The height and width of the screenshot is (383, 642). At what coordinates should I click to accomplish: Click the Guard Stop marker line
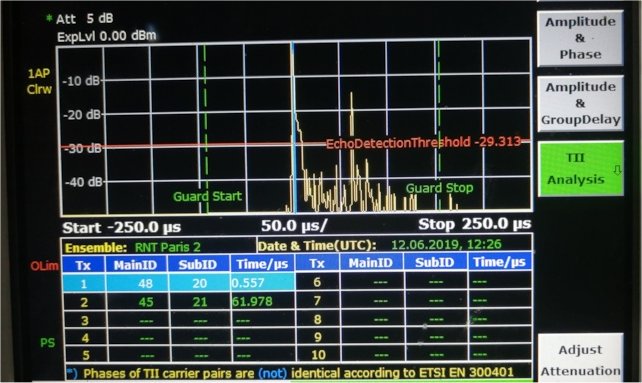point(439,123)
